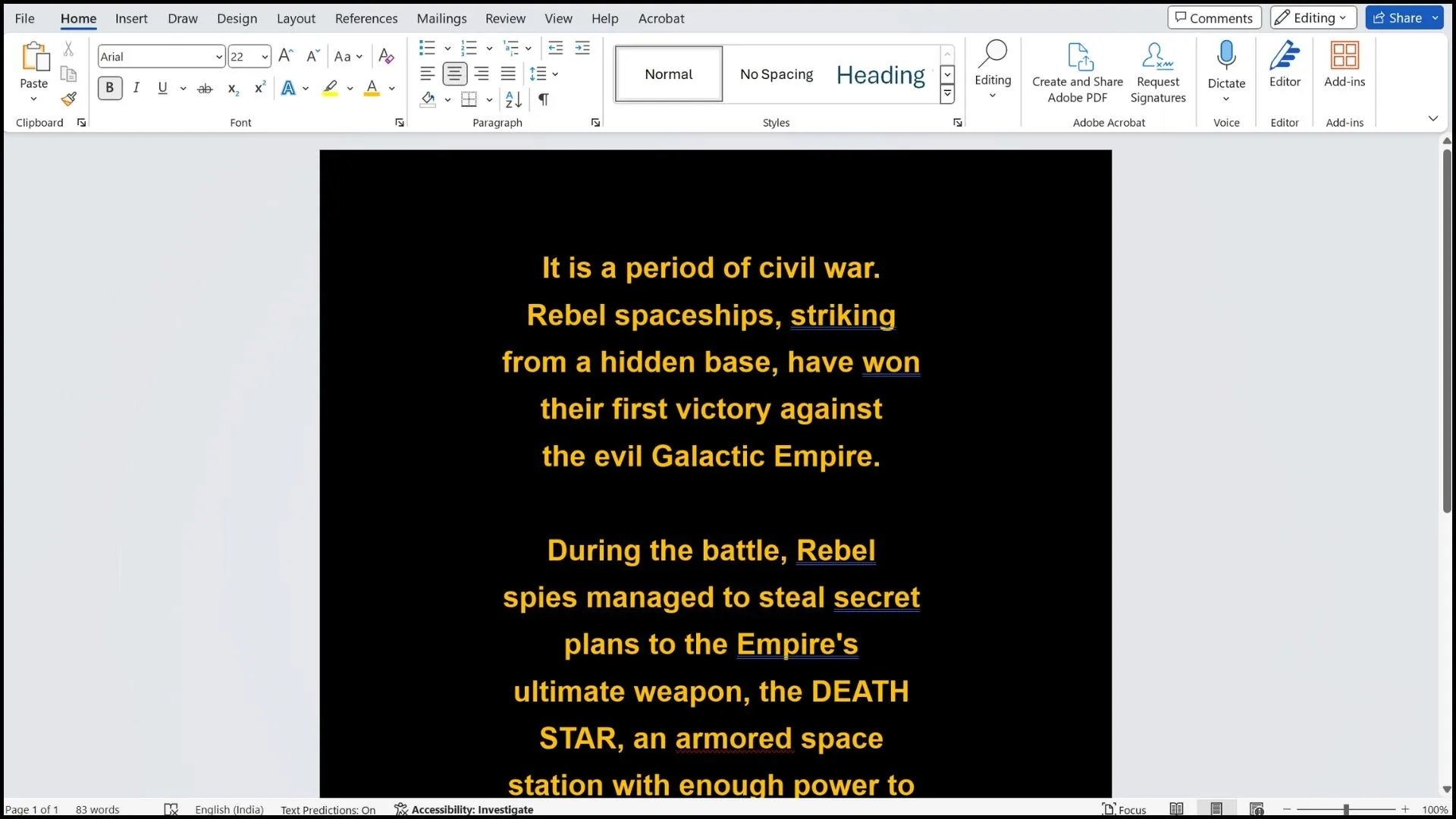Image resolution: width=1456 pixels, height=819 pixels.
Task: Click the Numbered list icon
Action: [x=469, y=47]
